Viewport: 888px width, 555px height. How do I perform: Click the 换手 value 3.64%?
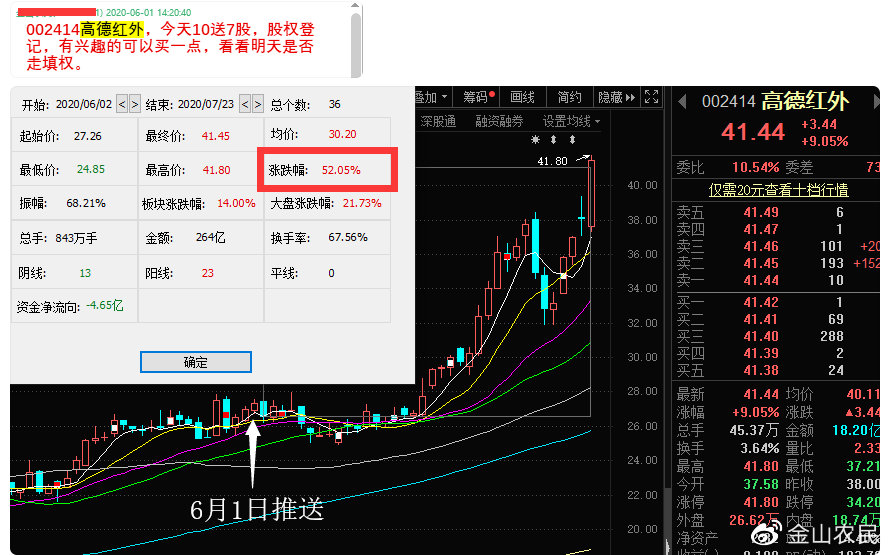(x=760, y=448)
